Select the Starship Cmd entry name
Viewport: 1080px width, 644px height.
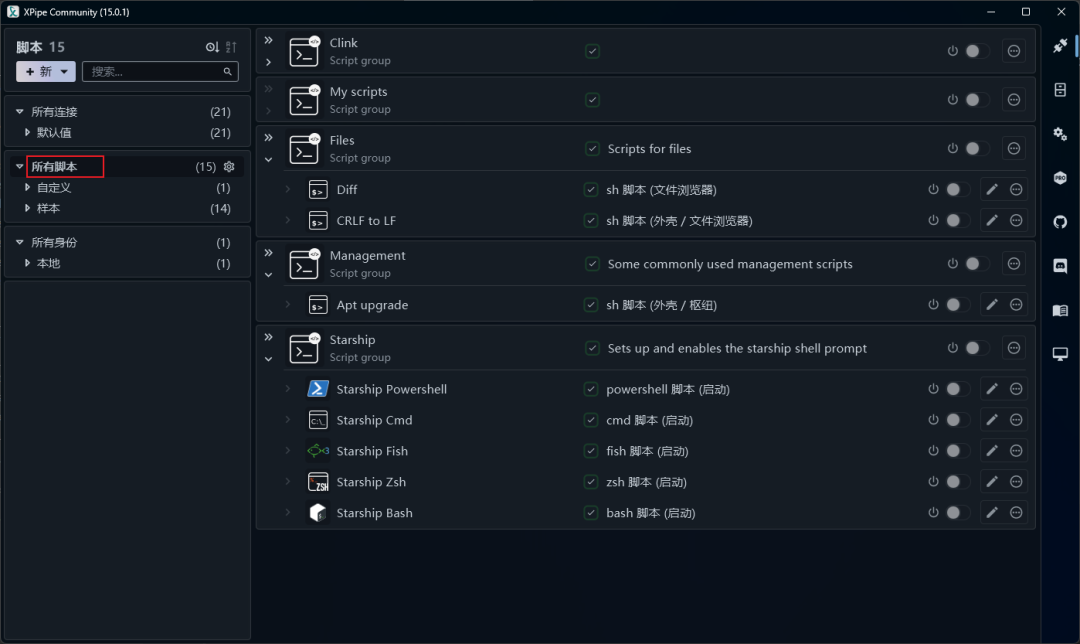pos(374,420)
